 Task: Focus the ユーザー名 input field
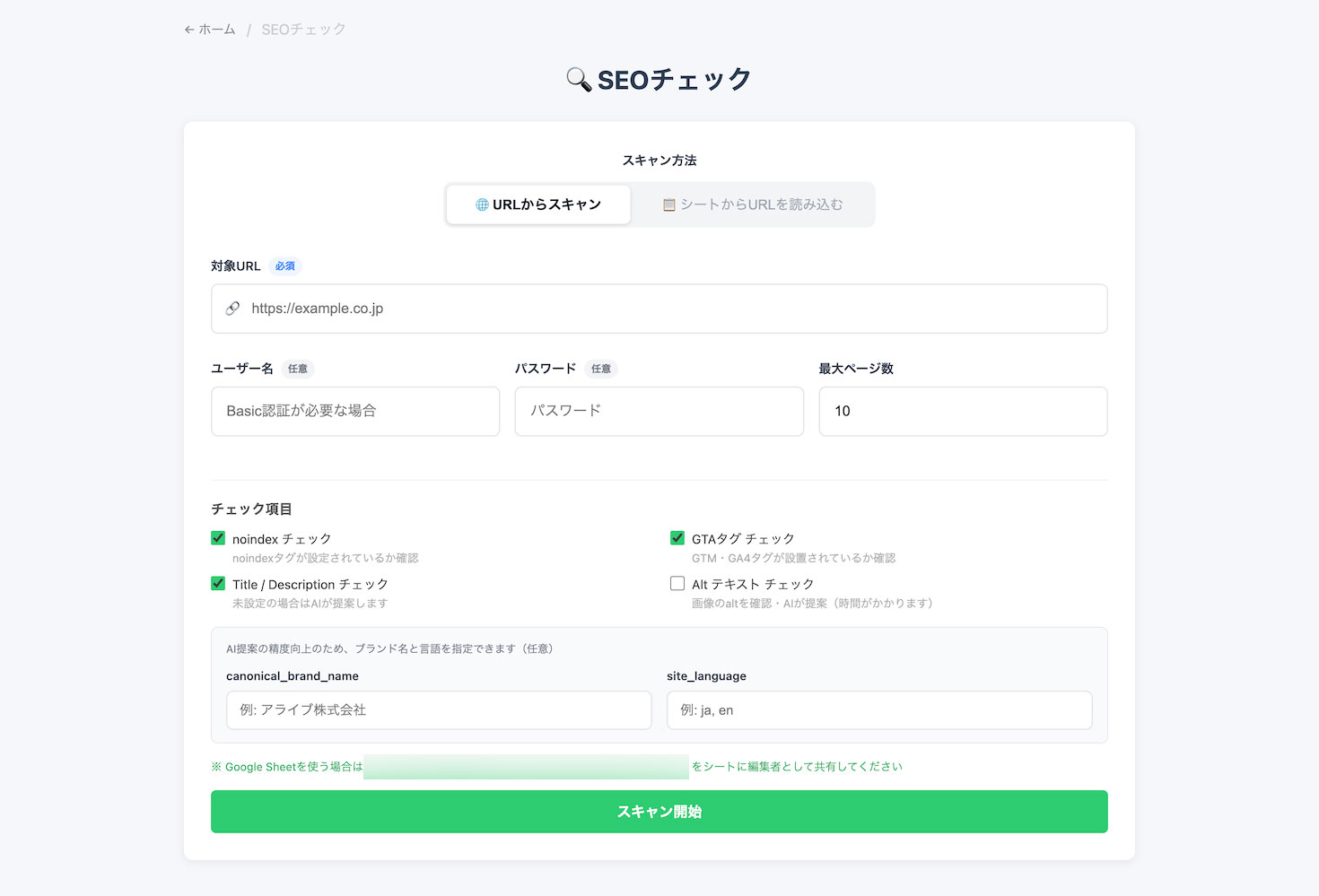355,412
